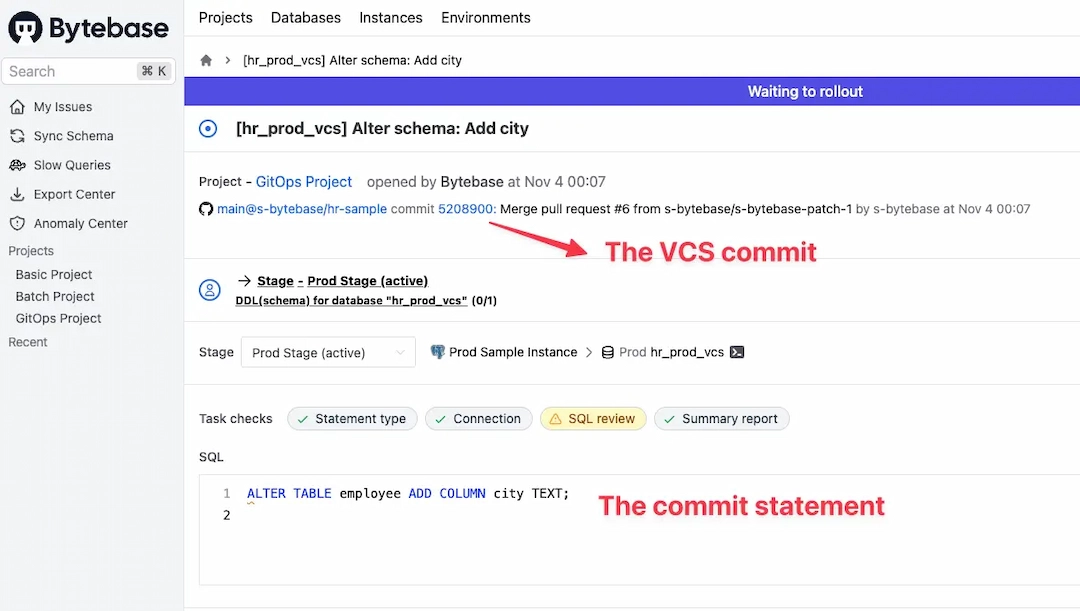Image resolution: width=1080 pixels, height=611 pixels.
Task: Click the SQL review warning check
Action: tap(593, 419)
